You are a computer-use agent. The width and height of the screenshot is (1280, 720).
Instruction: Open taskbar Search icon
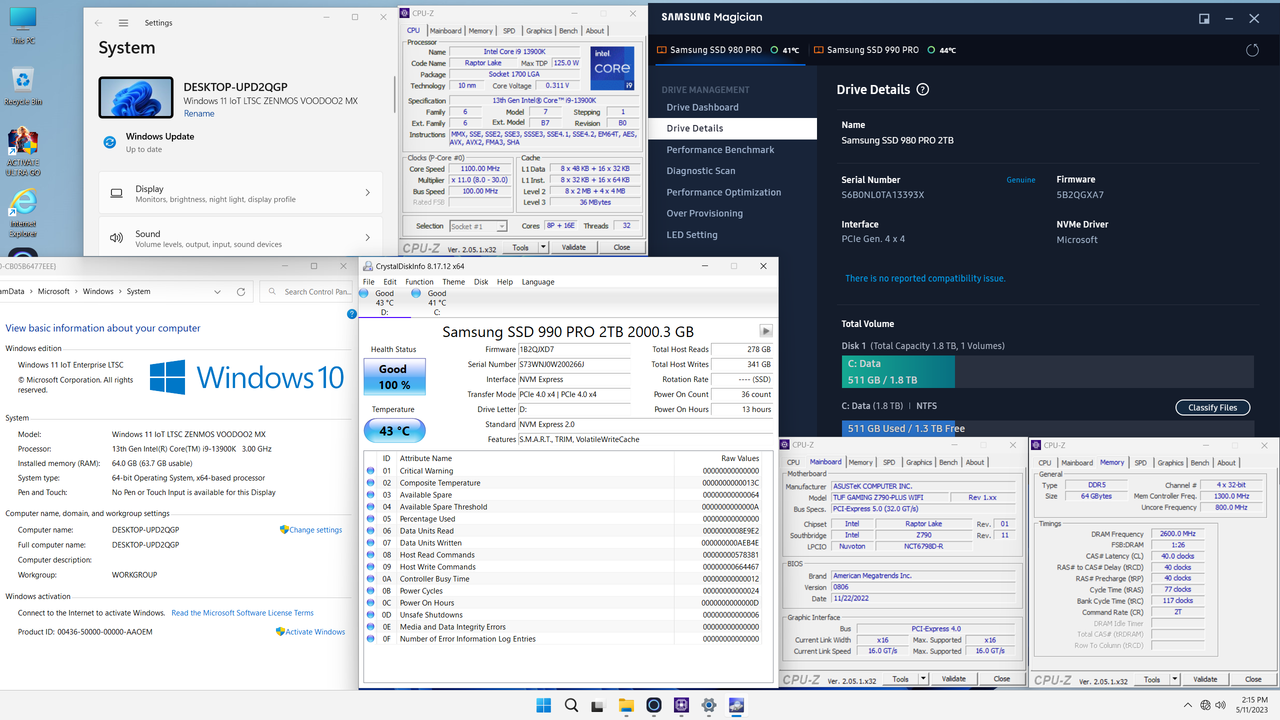coord(571,705)
